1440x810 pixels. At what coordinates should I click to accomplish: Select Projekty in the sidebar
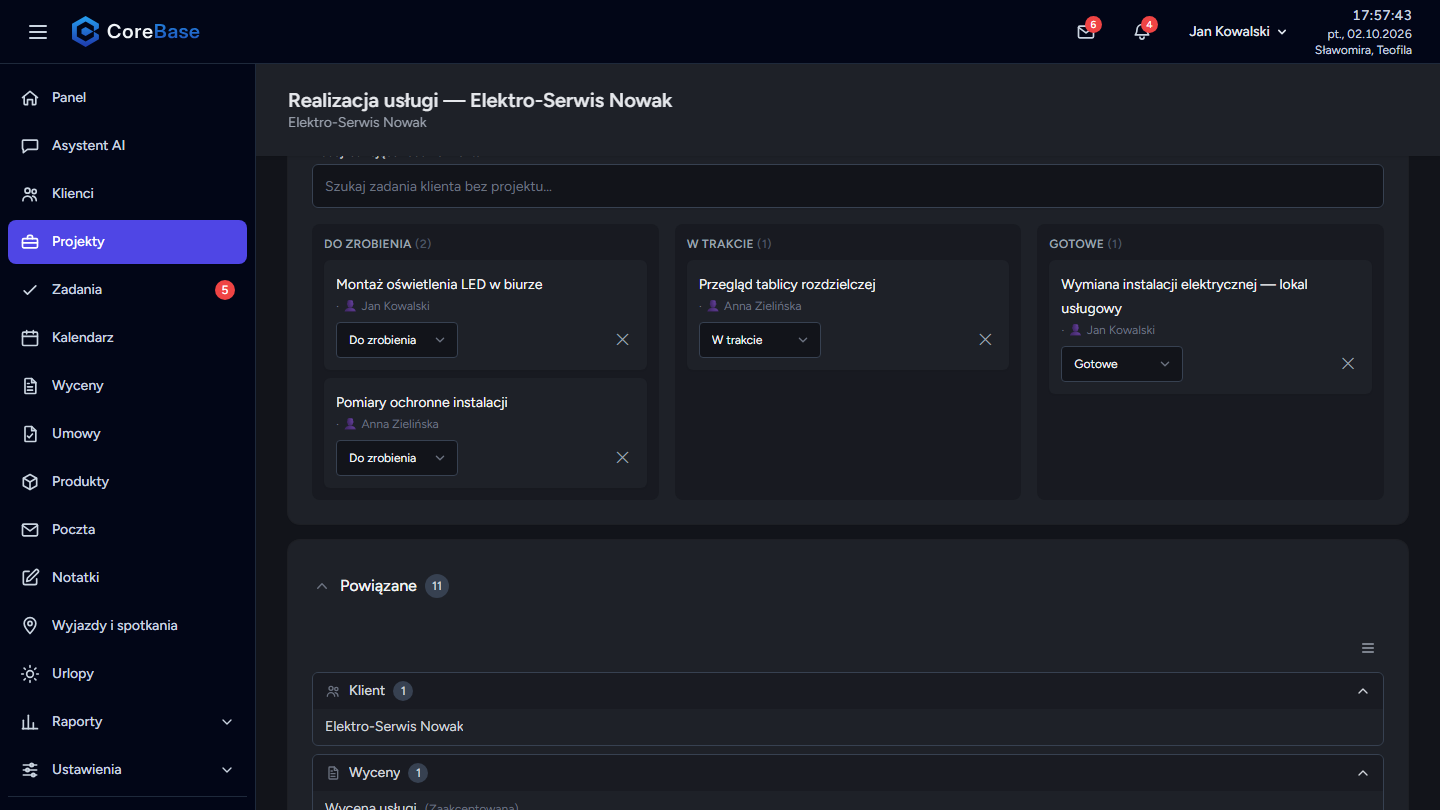coord(127,241)
